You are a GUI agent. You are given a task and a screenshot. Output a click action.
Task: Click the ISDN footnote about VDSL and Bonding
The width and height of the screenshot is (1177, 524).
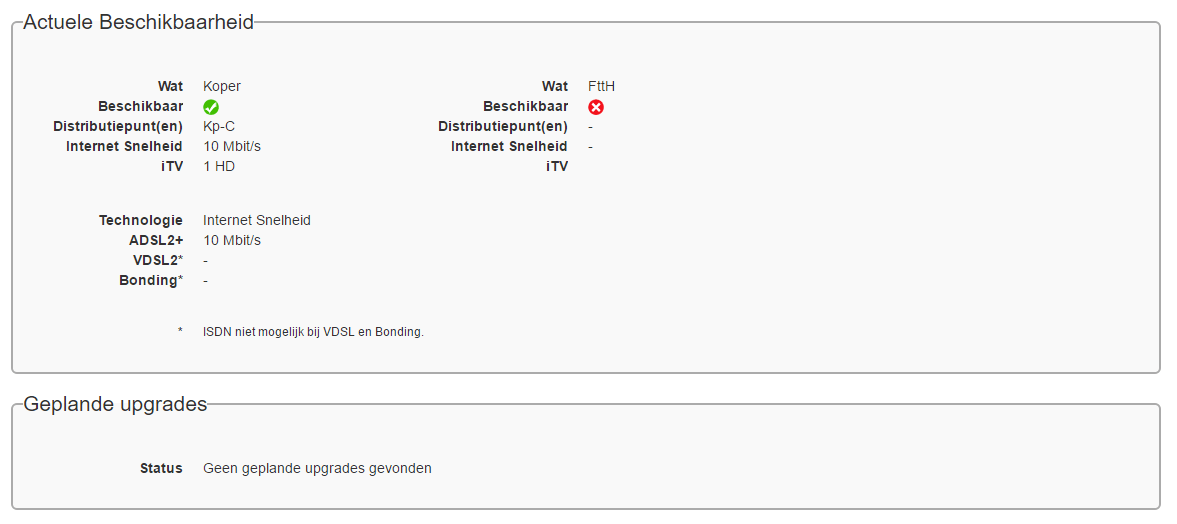click(x=313, y=332)
